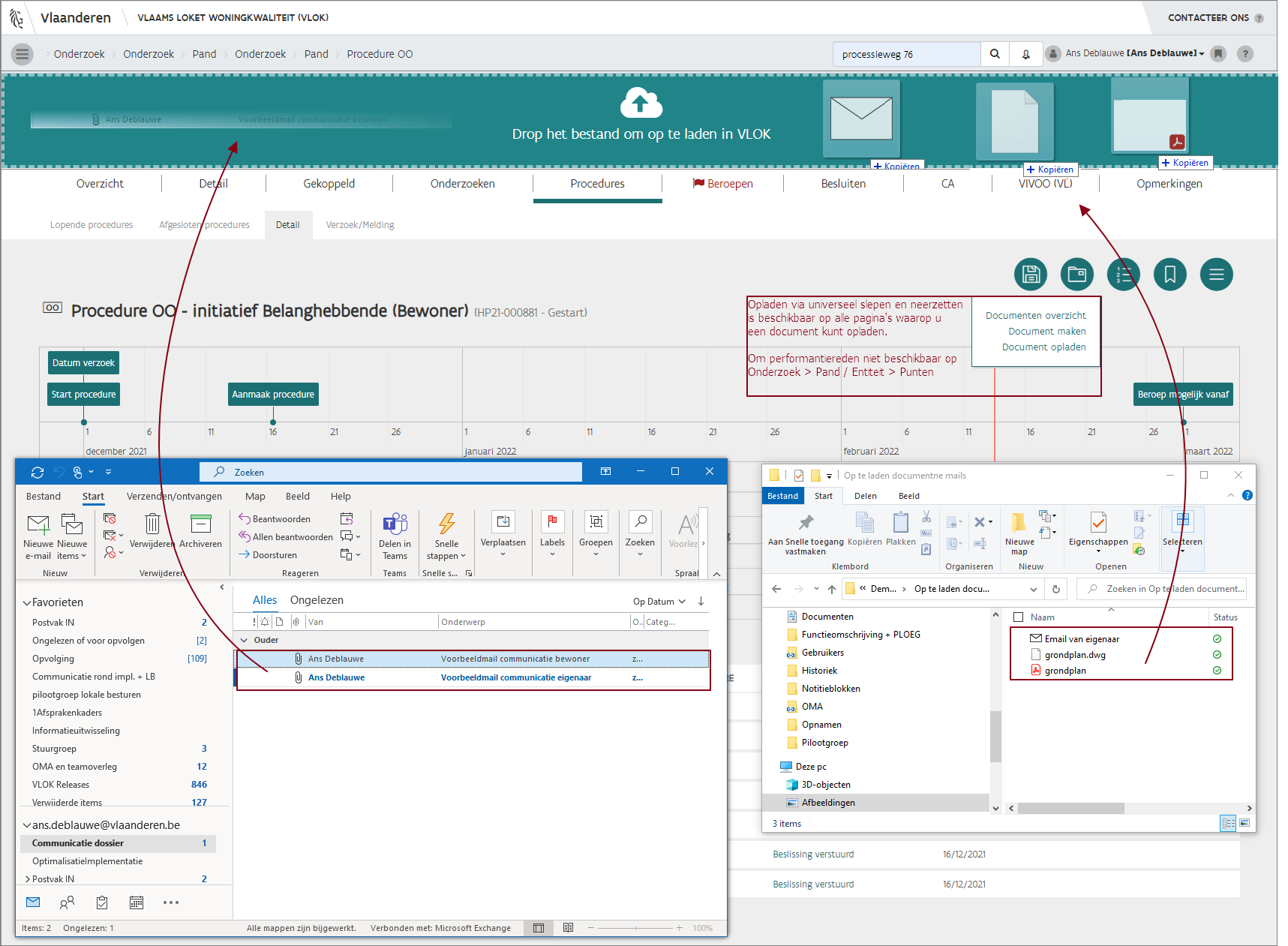This screenshot has width=1288, height=946.
Task: Open the hamburger menu at top left
Action: [x=23, y=54]
